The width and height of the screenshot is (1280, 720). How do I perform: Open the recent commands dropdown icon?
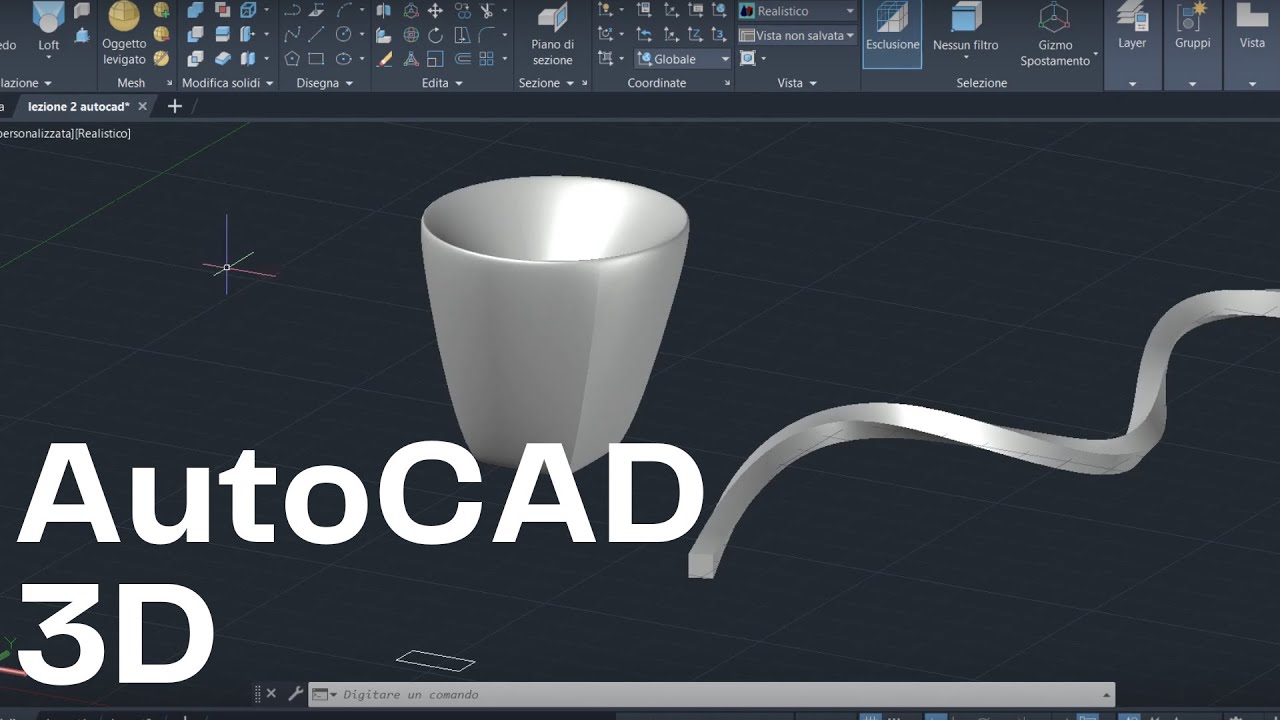pos(324,694)
